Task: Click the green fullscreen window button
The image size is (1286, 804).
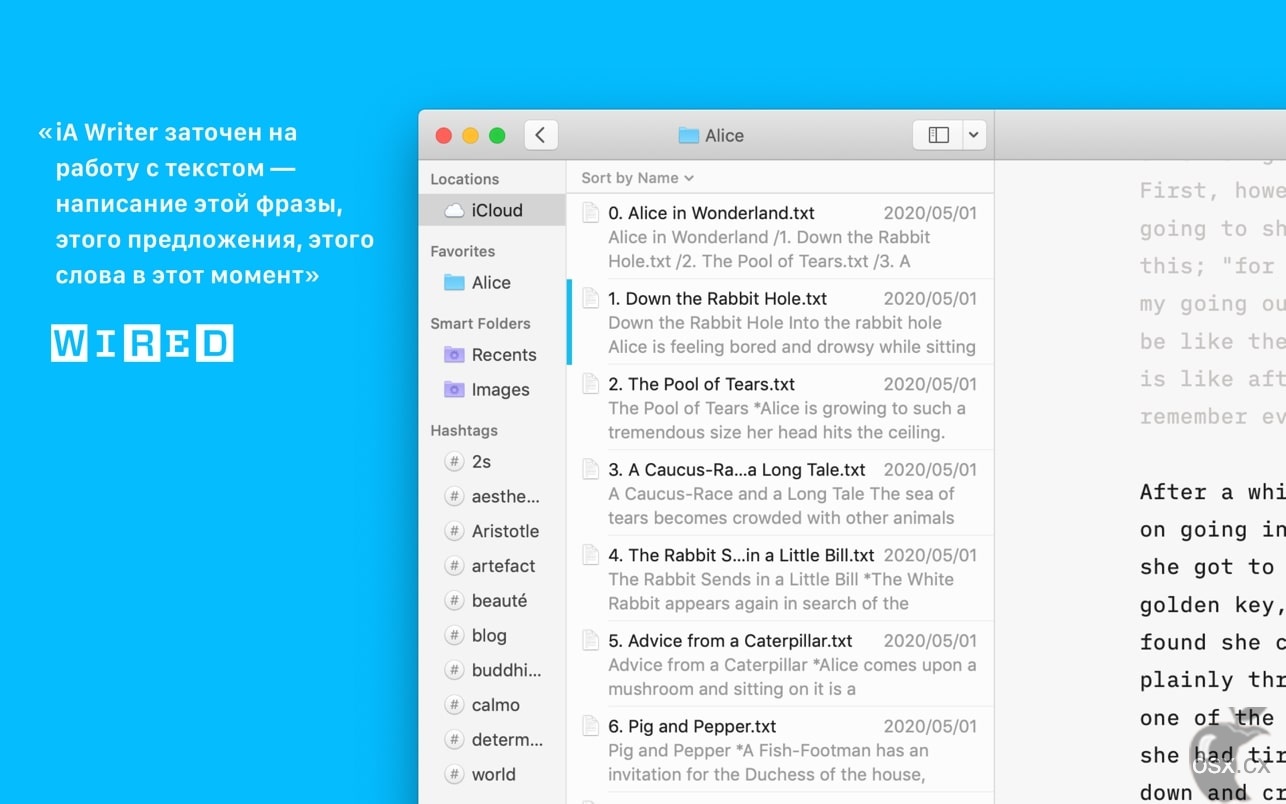Action: pos(497,135)
